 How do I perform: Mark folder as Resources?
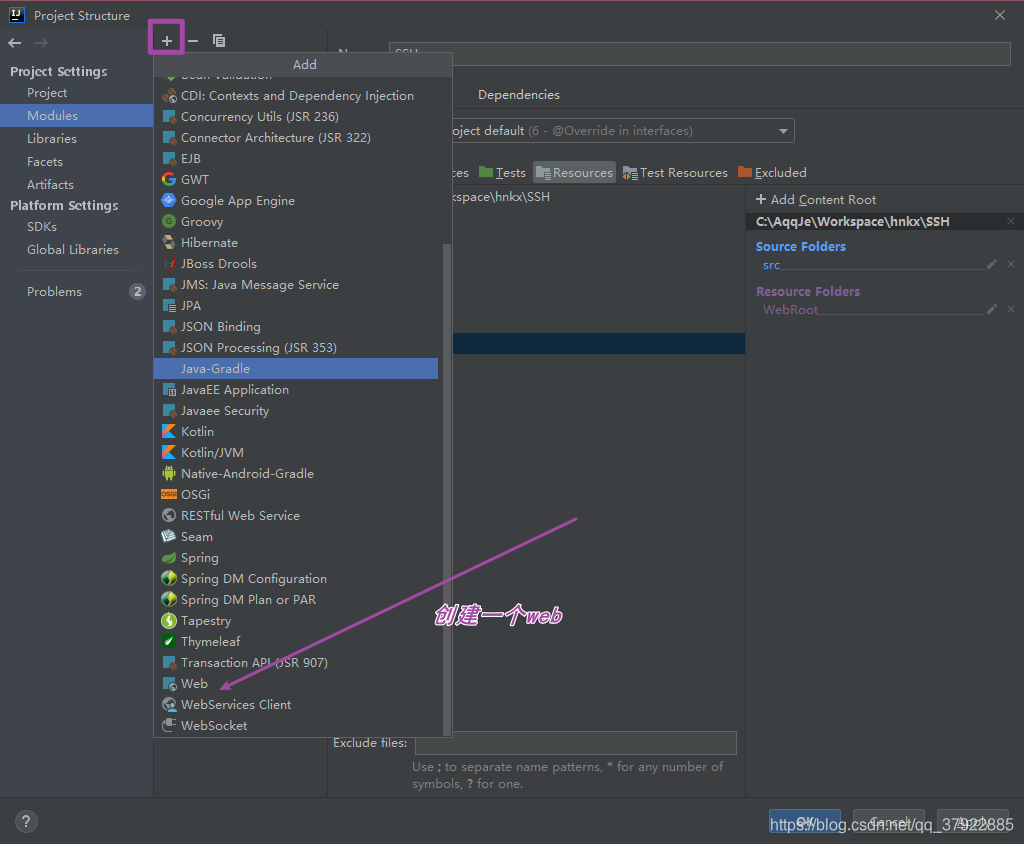[574, 172]
